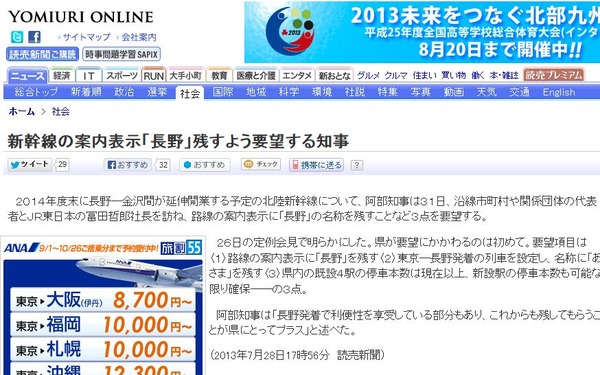The width and height of the screenshot is (600, 375).
Task: Open the 買い物 link
Action: [x=453, y=75]
